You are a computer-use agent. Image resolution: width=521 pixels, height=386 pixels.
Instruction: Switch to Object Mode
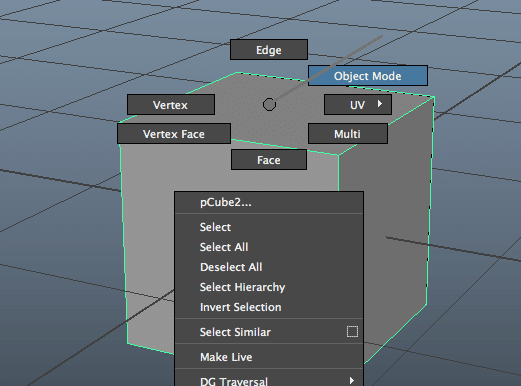[368, 76]
